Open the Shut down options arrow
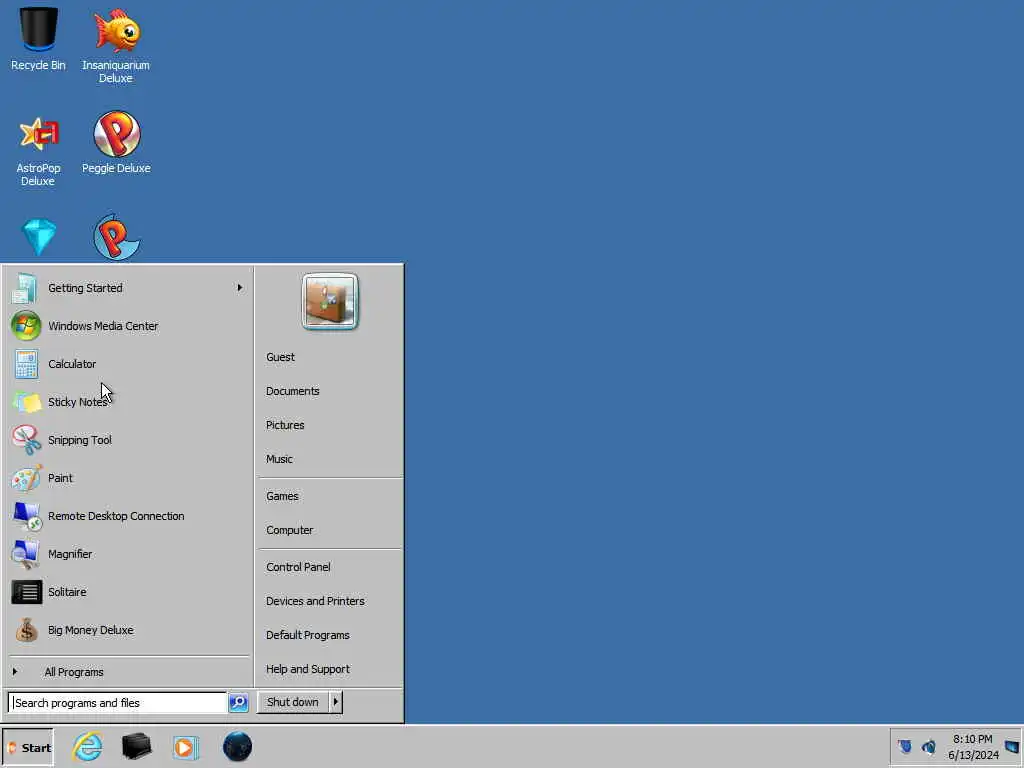This screenshot has width=1024, height=768. click(x=335, y=702)
